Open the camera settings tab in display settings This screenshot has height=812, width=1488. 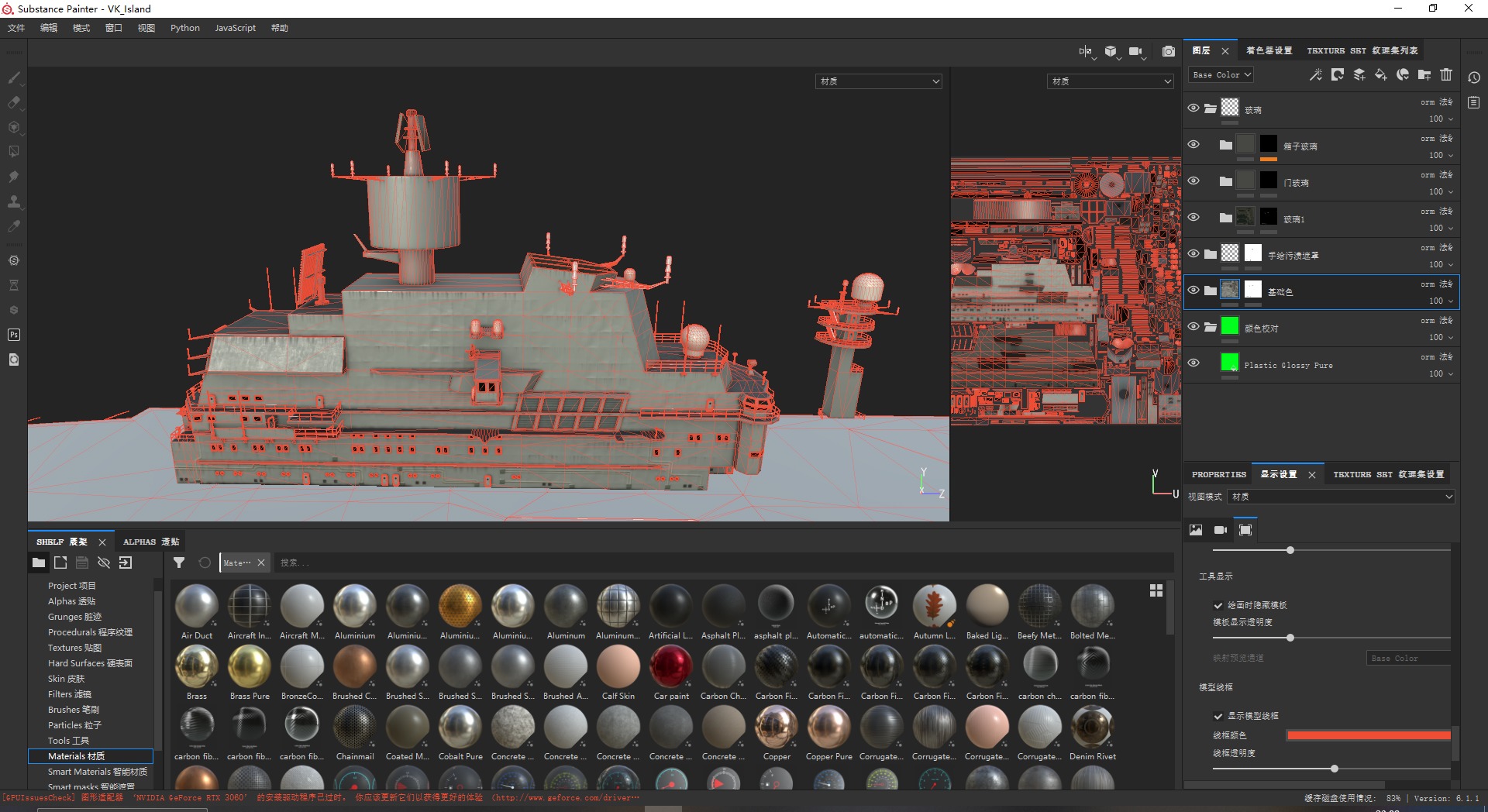click(1221, 530)
